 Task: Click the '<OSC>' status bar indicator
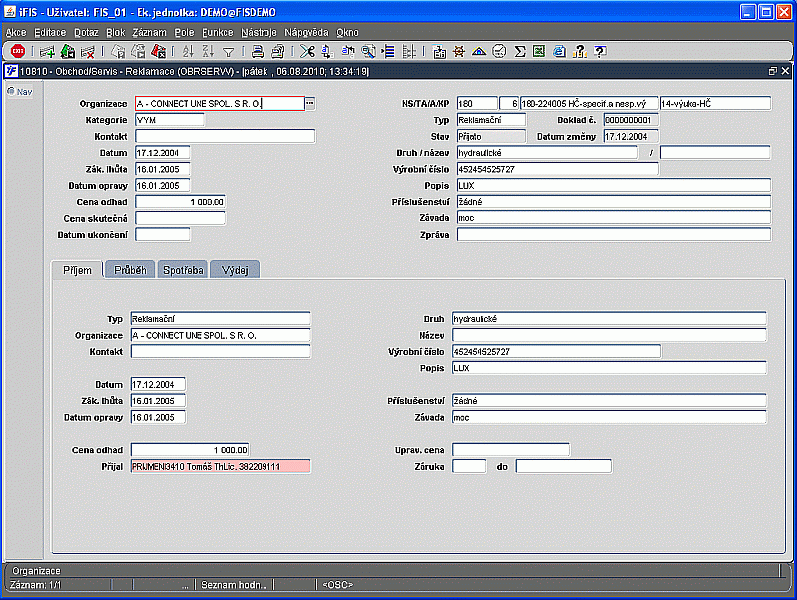click(338, 585)
